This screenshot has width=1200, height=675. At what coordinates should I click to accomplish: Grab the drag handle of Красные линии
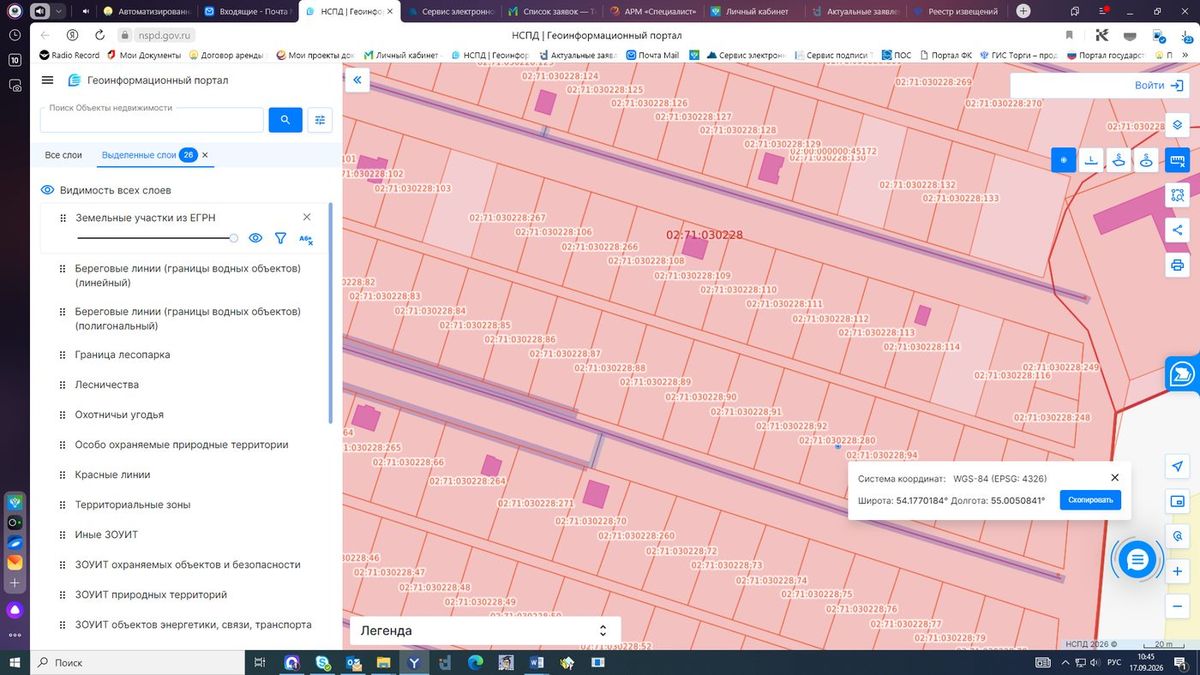63,475
